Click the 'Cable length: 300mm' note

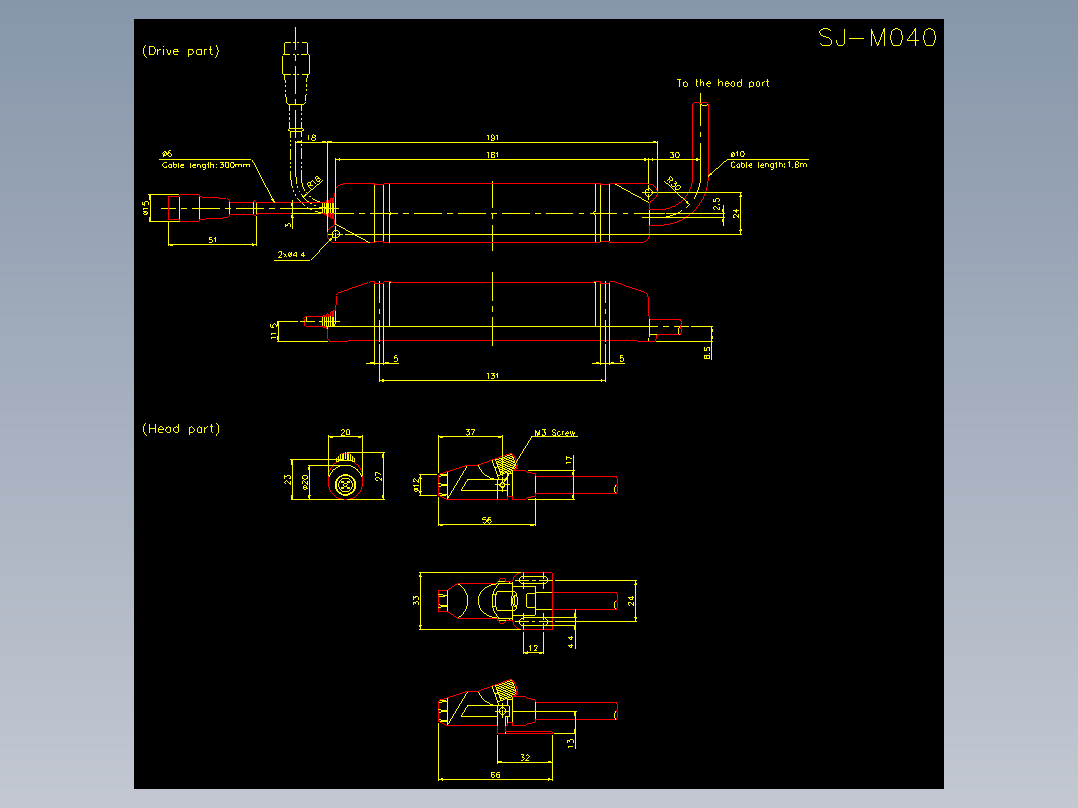208,166
